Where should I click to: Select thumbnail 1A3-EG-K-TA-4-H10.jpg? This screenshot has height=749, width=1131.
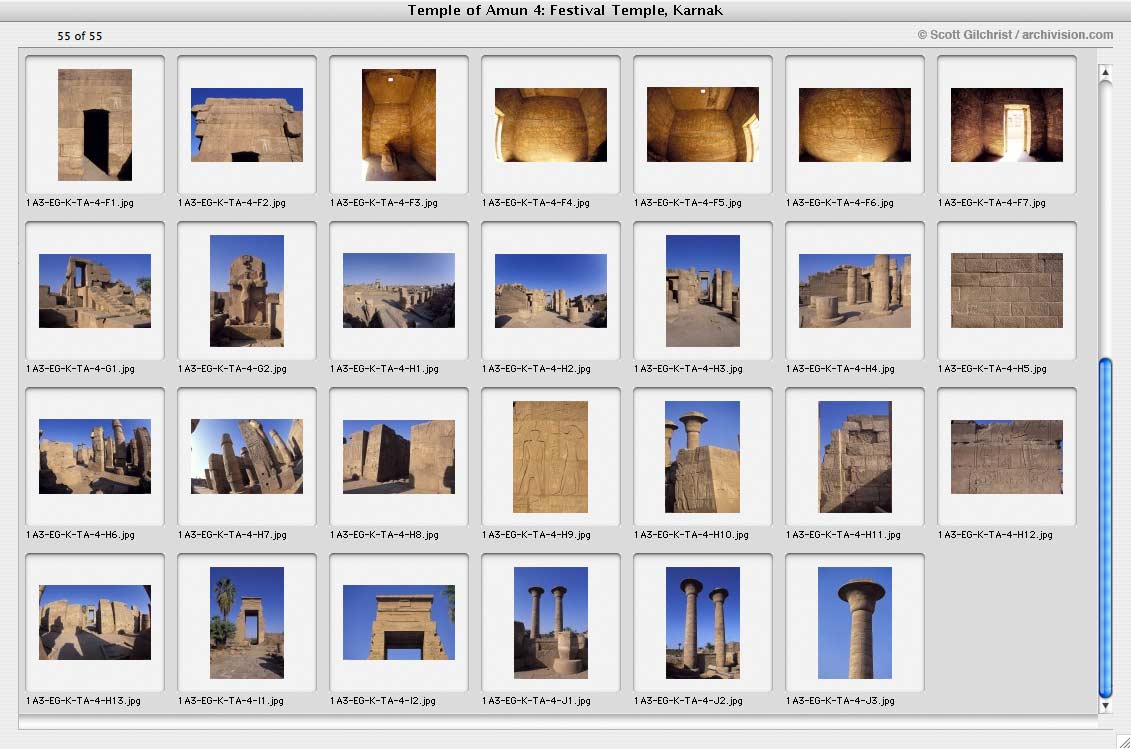coord(703,457)
